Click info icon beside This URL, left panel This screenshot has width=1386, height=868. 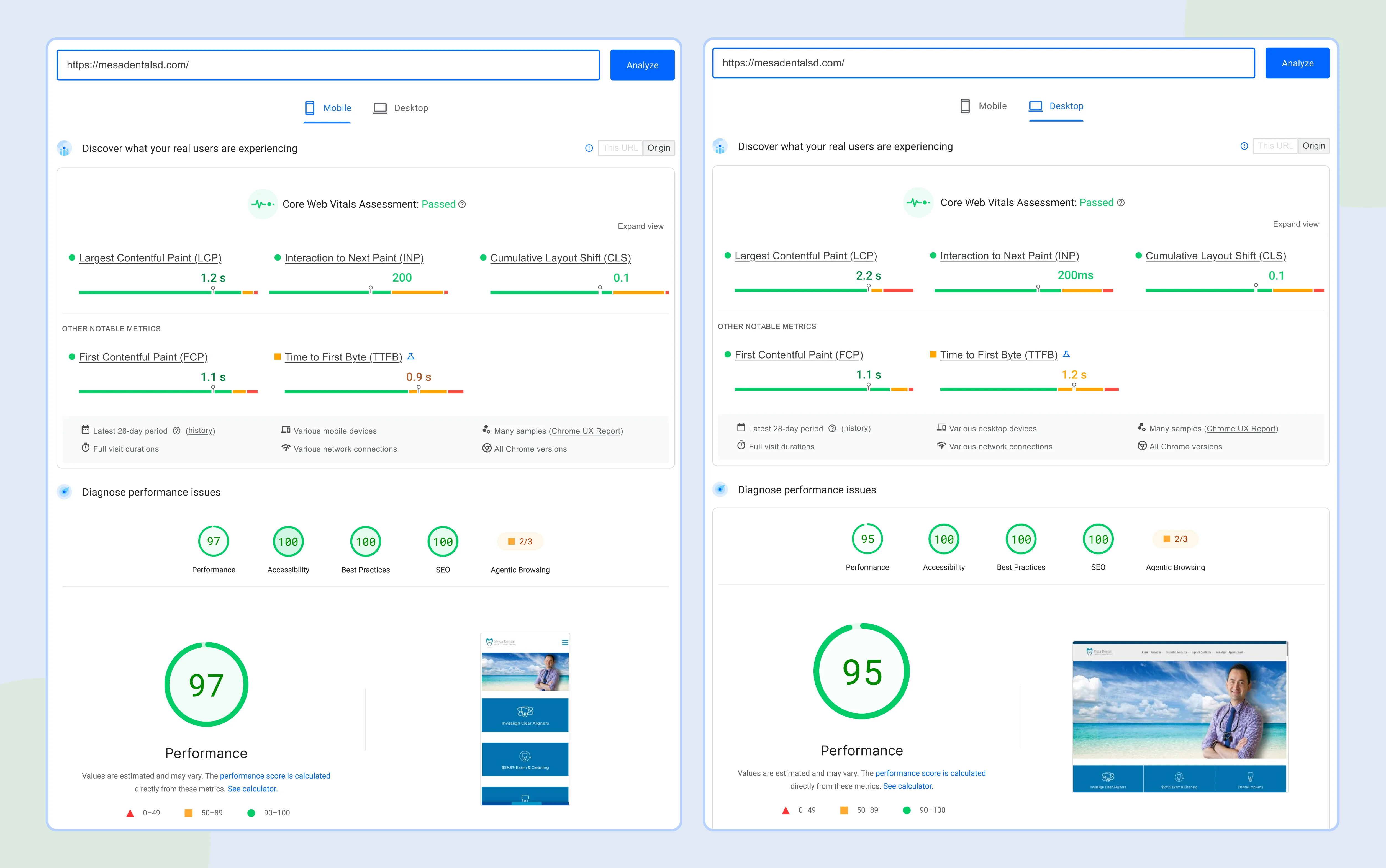(x=589, y=148)
